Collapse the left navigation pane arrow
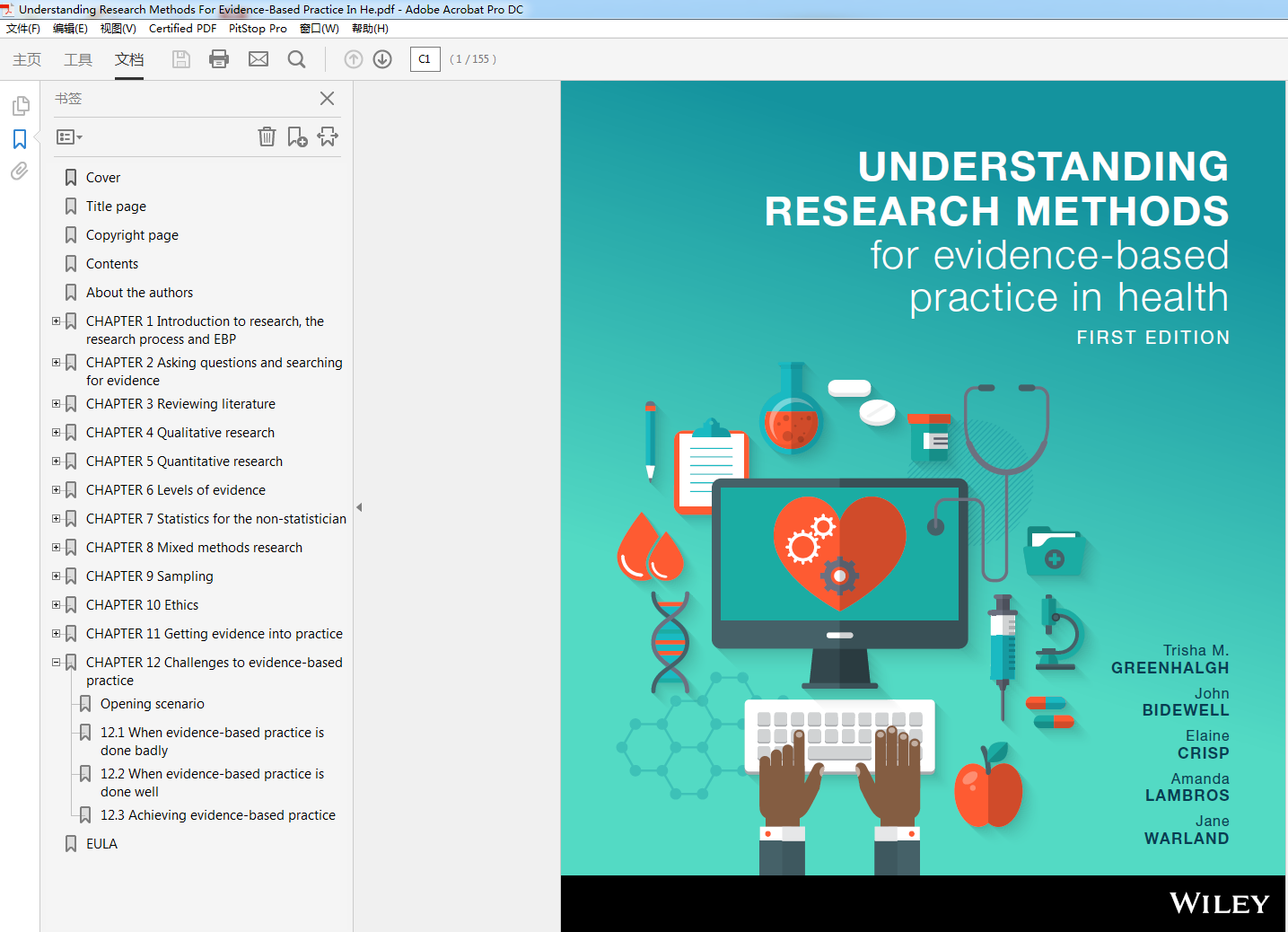 point(359,507)
